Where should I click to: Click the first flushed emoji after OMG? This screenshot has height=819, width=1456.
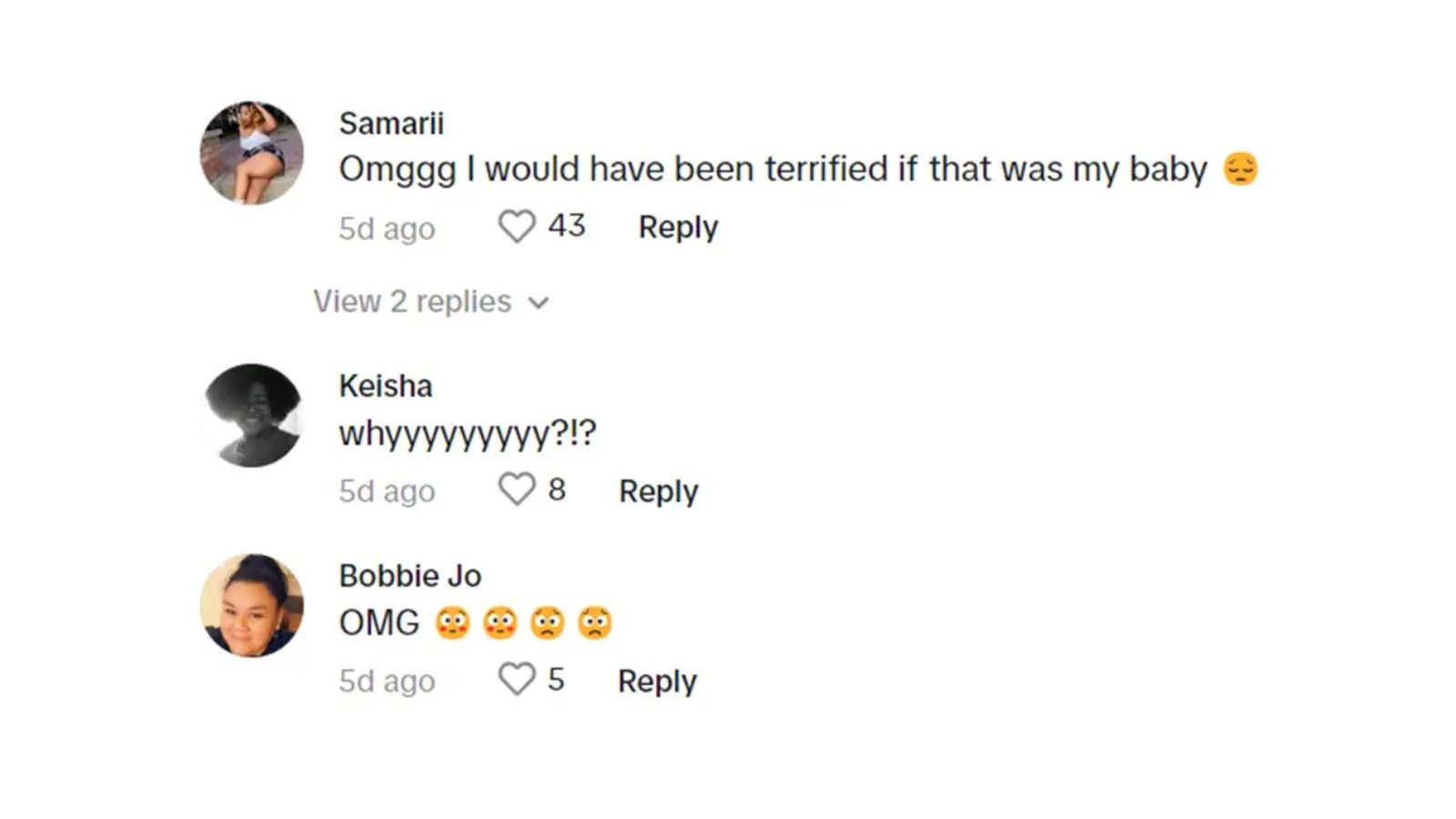tap(452, 623)
